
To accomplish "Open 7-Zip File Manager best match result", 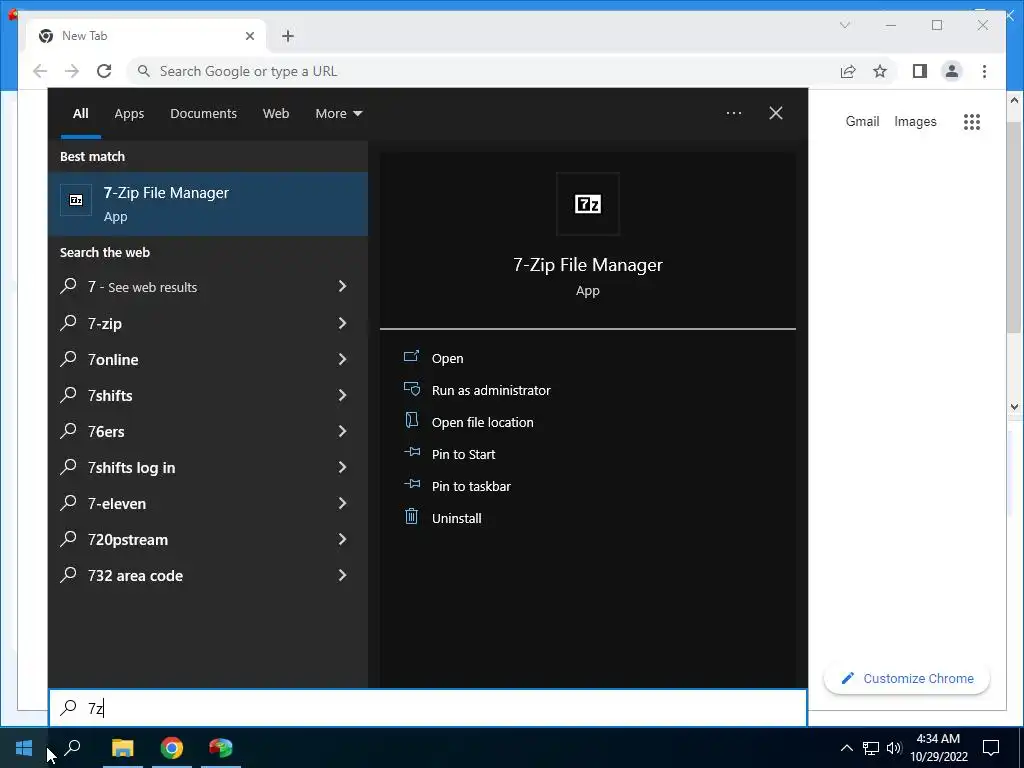I will pyautogui.click(x=208, y=204).
